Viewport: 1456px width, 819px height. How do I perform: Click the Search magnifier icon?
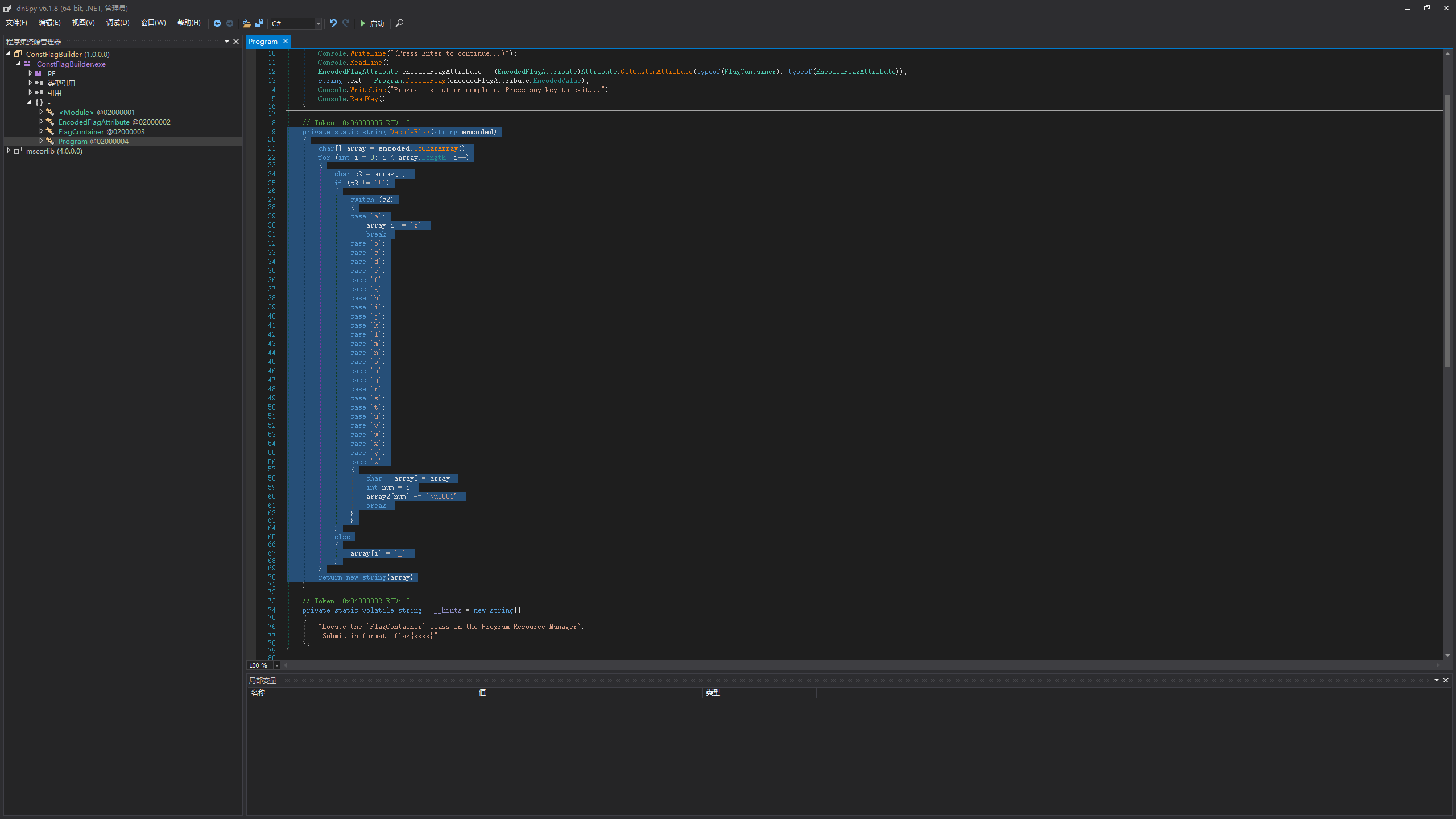tap(399, 23)
